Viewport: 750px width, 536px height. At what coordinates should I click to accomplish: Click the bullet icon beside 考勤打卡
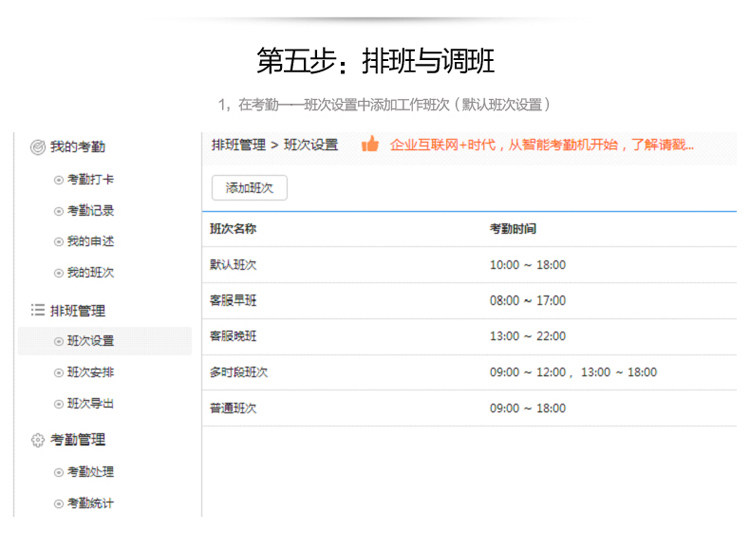(58, 180)
